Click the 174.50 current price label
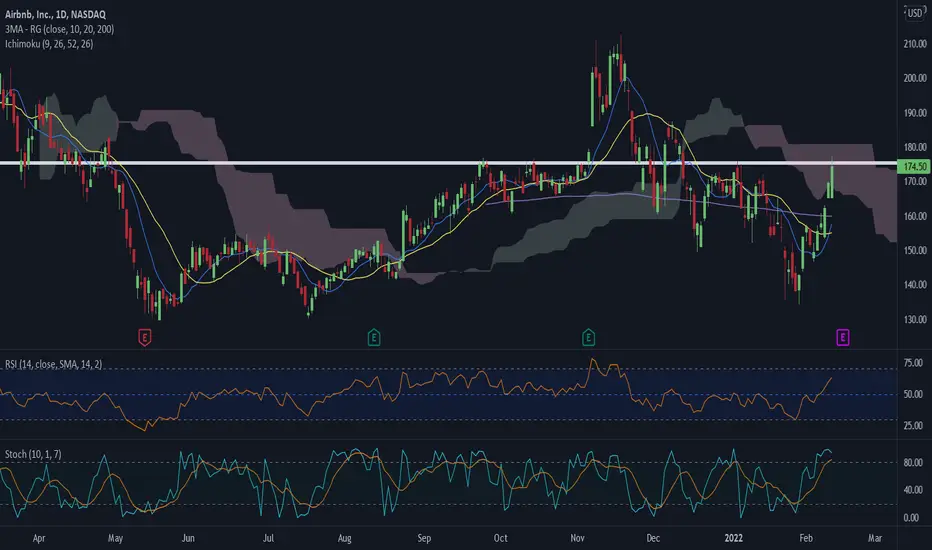This screenshot has height=550, width=932. pyautogui.click(x=915, y=166)
